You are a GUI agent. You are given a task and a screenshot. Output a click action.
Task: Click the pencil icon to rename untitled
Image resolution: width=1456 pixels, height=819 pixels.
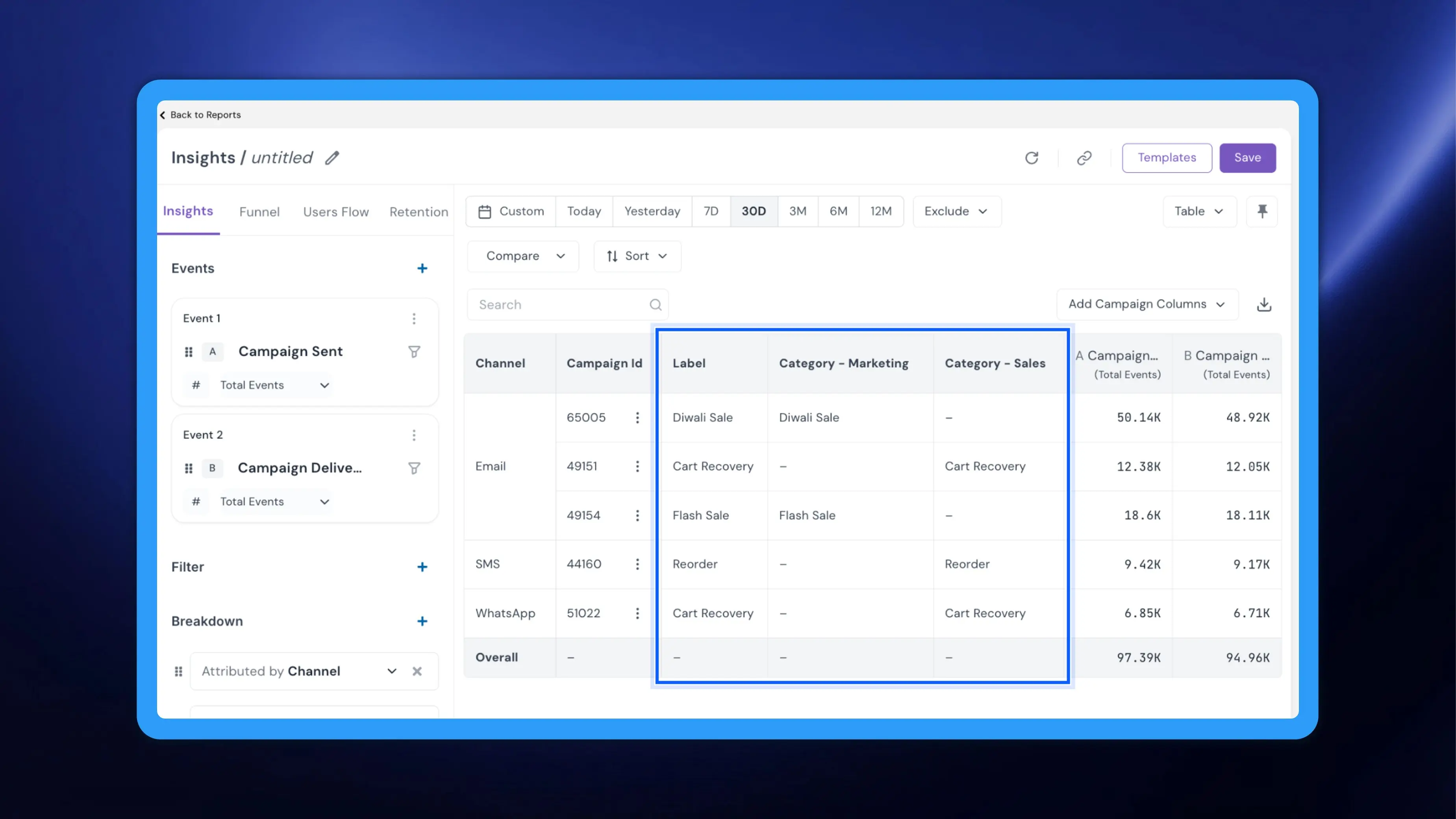point(332,157)
